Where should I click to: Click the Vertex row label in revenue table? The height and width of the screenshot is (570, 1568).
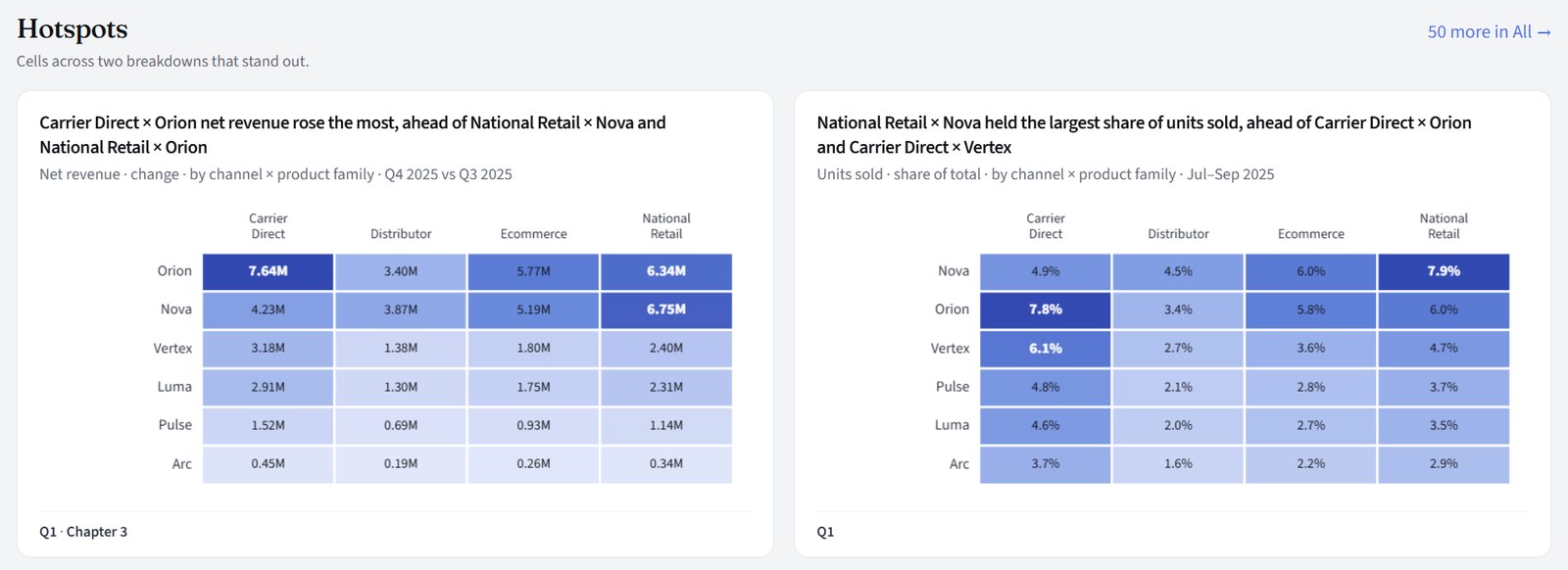pos(172,349)
